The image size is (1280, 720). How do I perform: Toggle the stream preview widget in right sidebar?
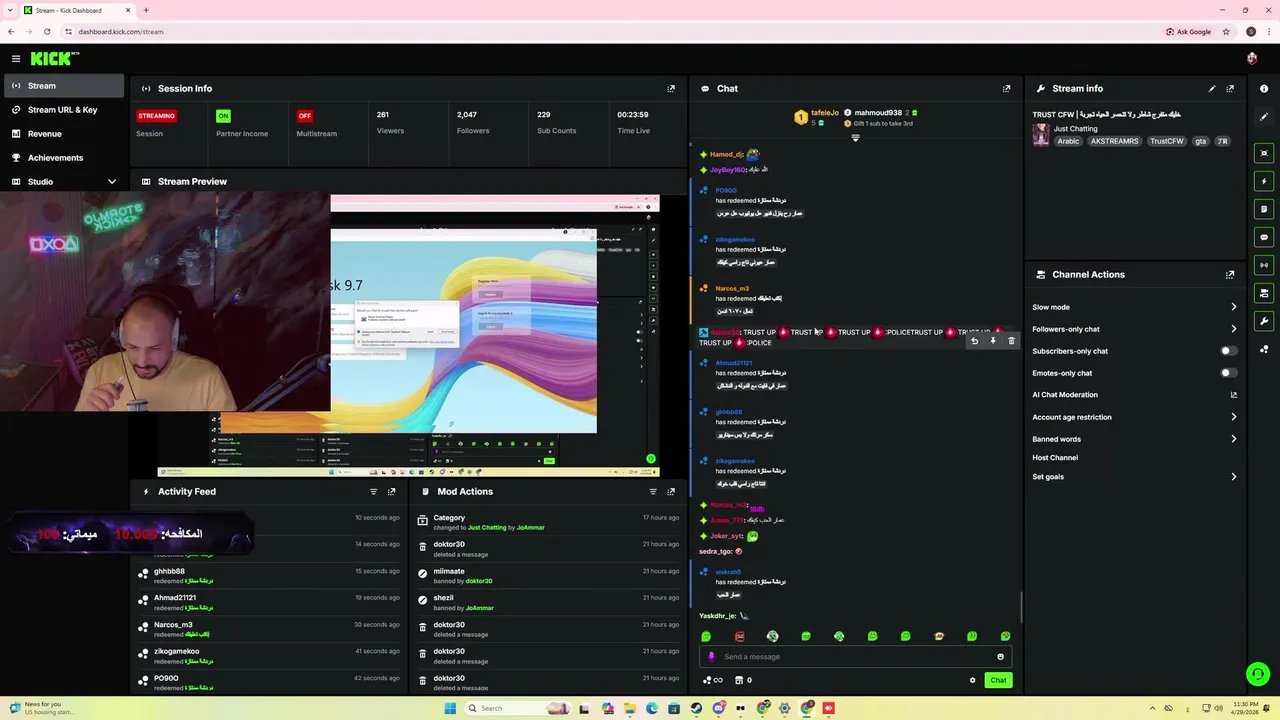[x=1264, y=153]
